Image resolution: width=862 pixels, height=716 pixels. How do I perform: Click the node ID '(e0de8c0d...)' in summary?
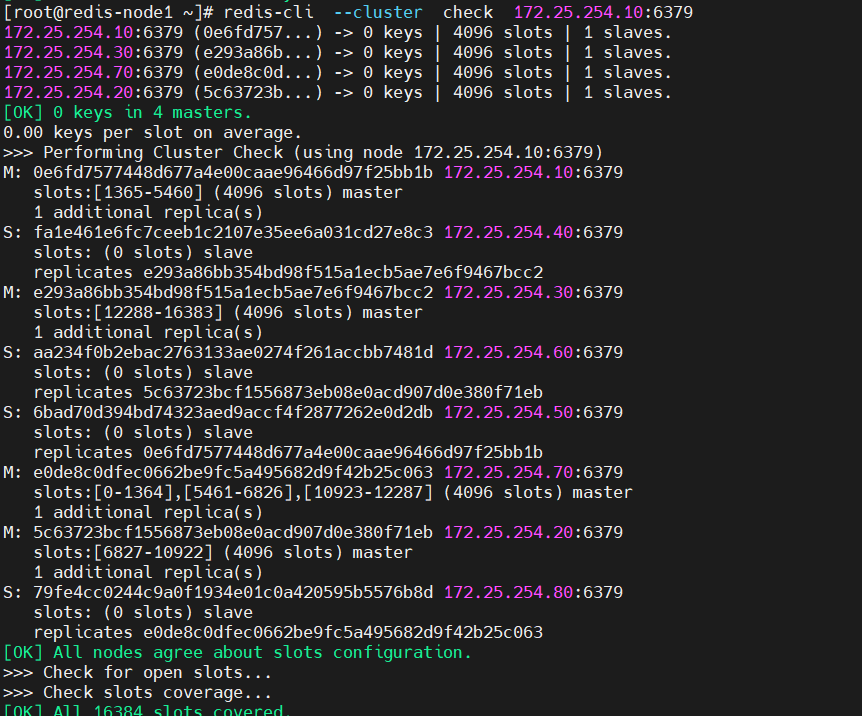coord(258,73)
